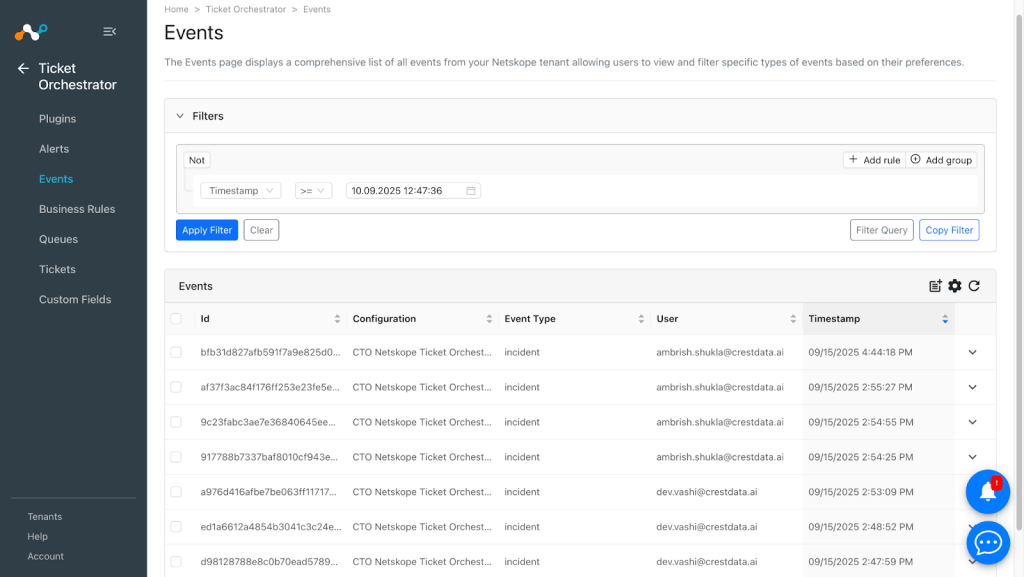Go to Home breadcrumb link

(176, 9)
